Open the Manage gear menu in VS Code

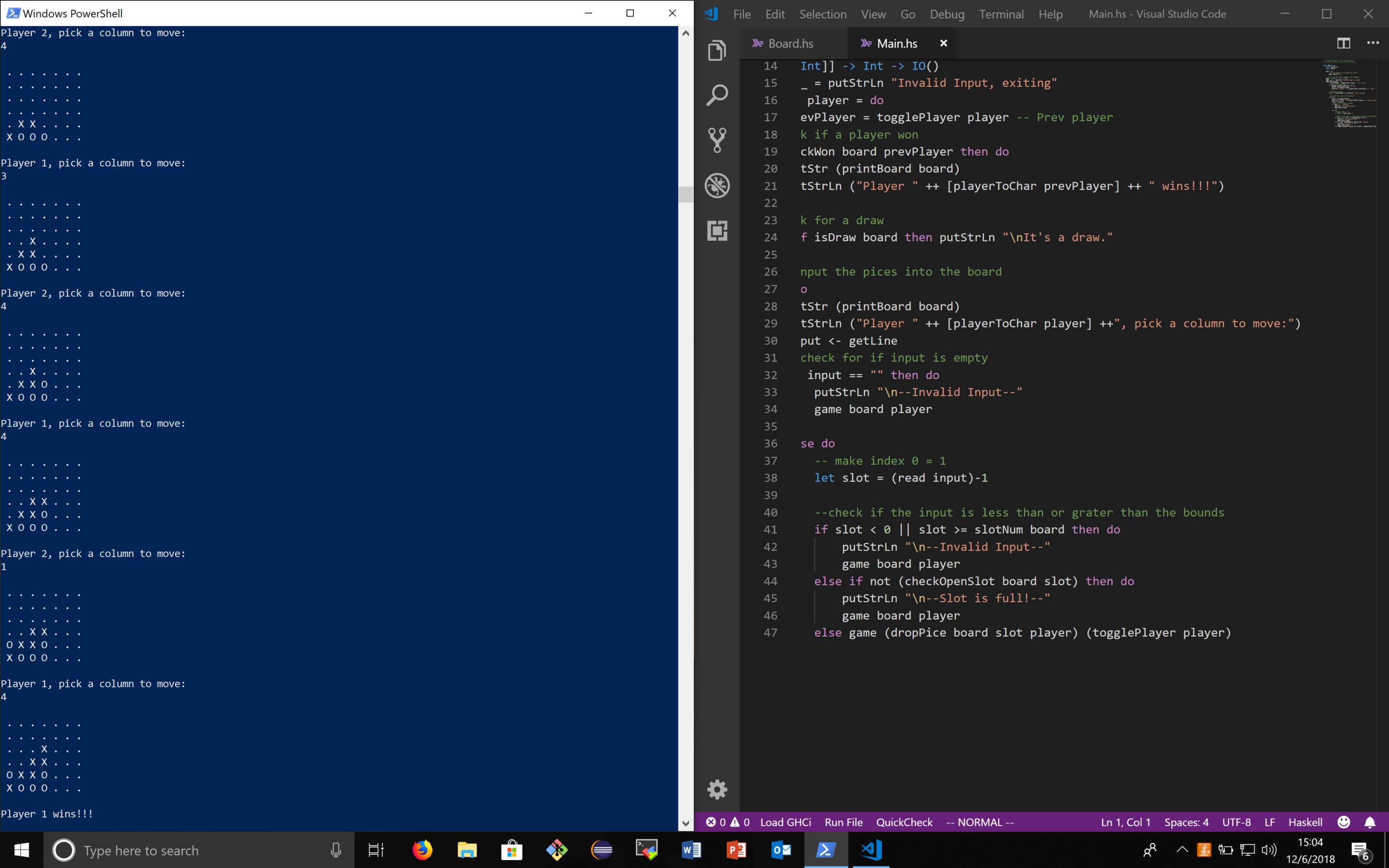pyautogui.click(x=717, y=789)
